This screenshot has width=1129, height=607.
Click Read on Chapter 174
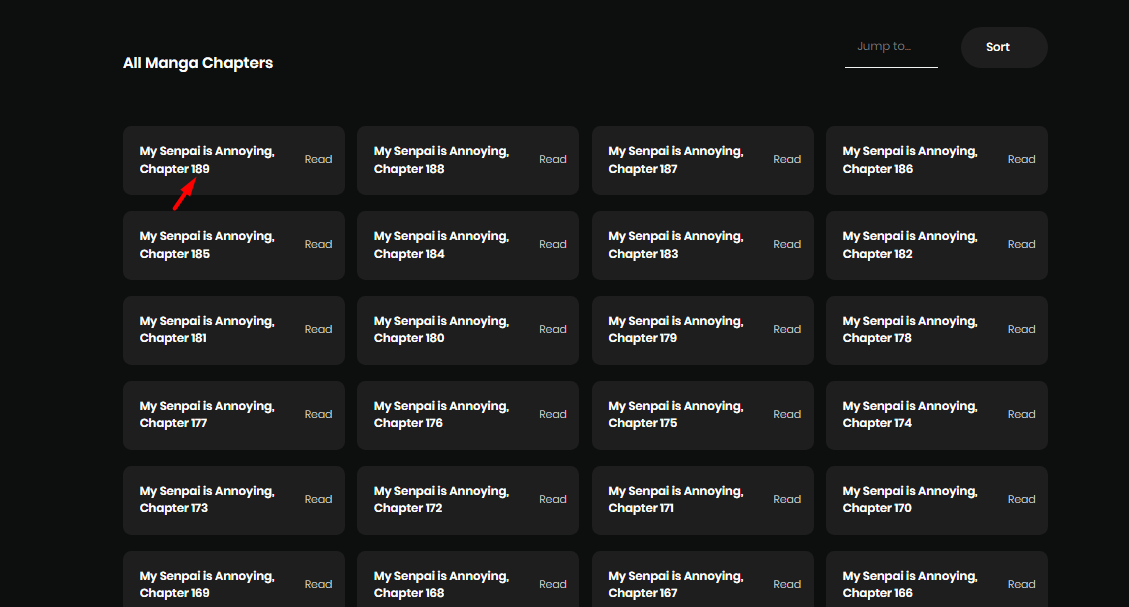tap(1021, 415)
